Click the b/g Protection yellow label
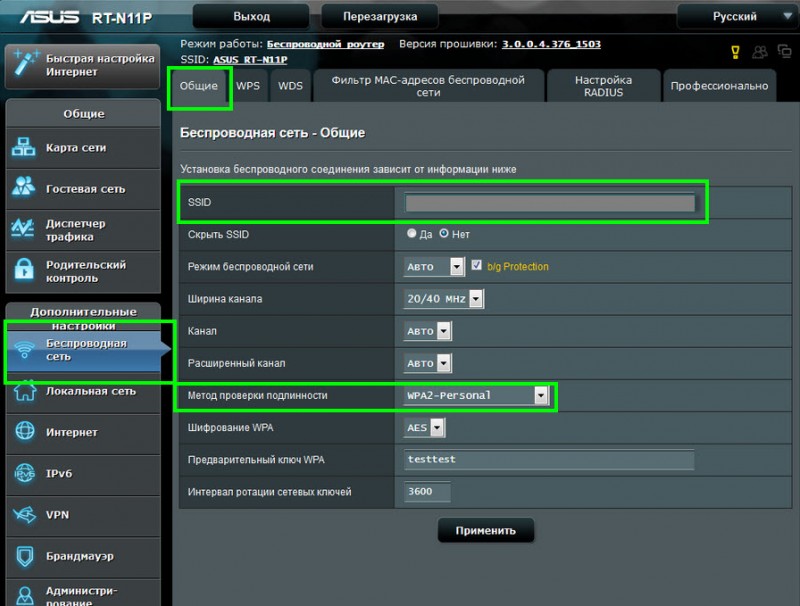Image resolution: width=800 pixels, height=606 pixels. [517, 267]
